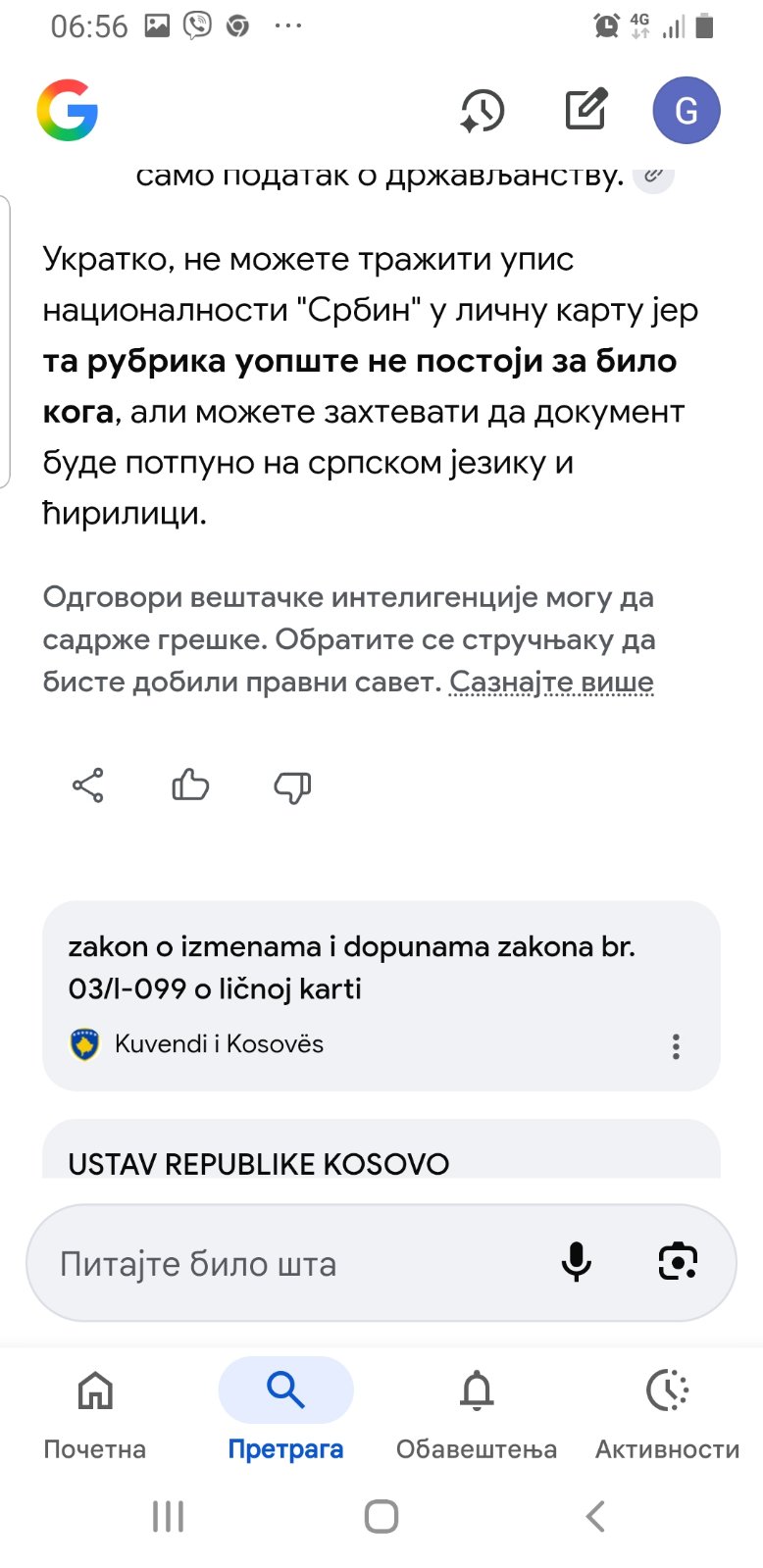Start voice search with the microphone

point(577,1262)
